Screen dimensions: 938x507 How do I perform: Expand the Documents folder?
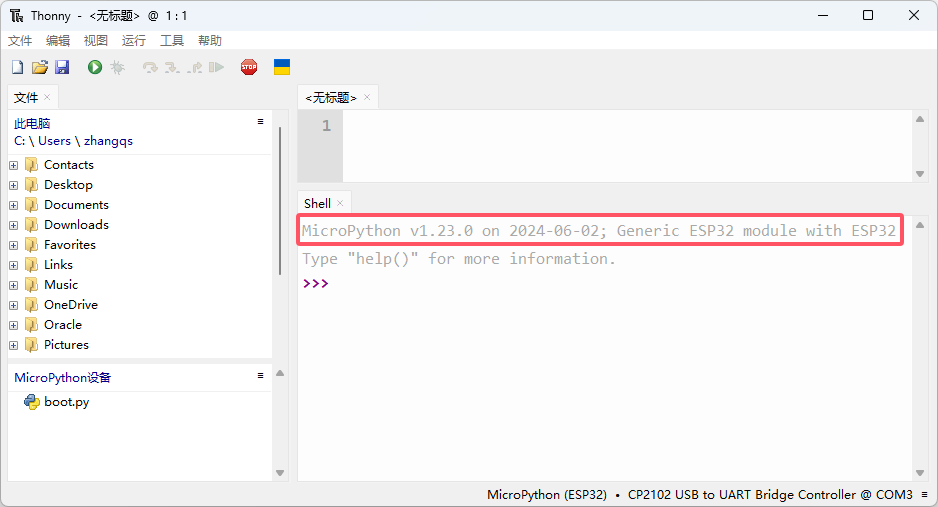point(14,205)
